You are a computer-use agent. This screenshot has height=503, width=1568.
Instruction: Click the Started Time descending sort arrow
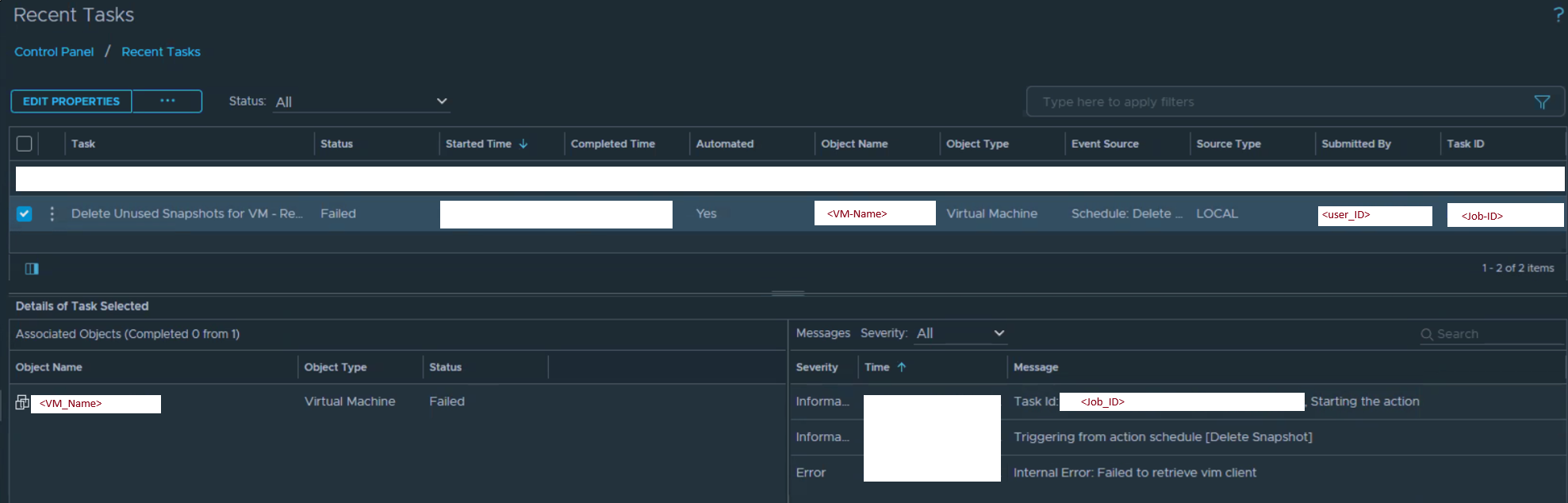click(x=523, y=144)
